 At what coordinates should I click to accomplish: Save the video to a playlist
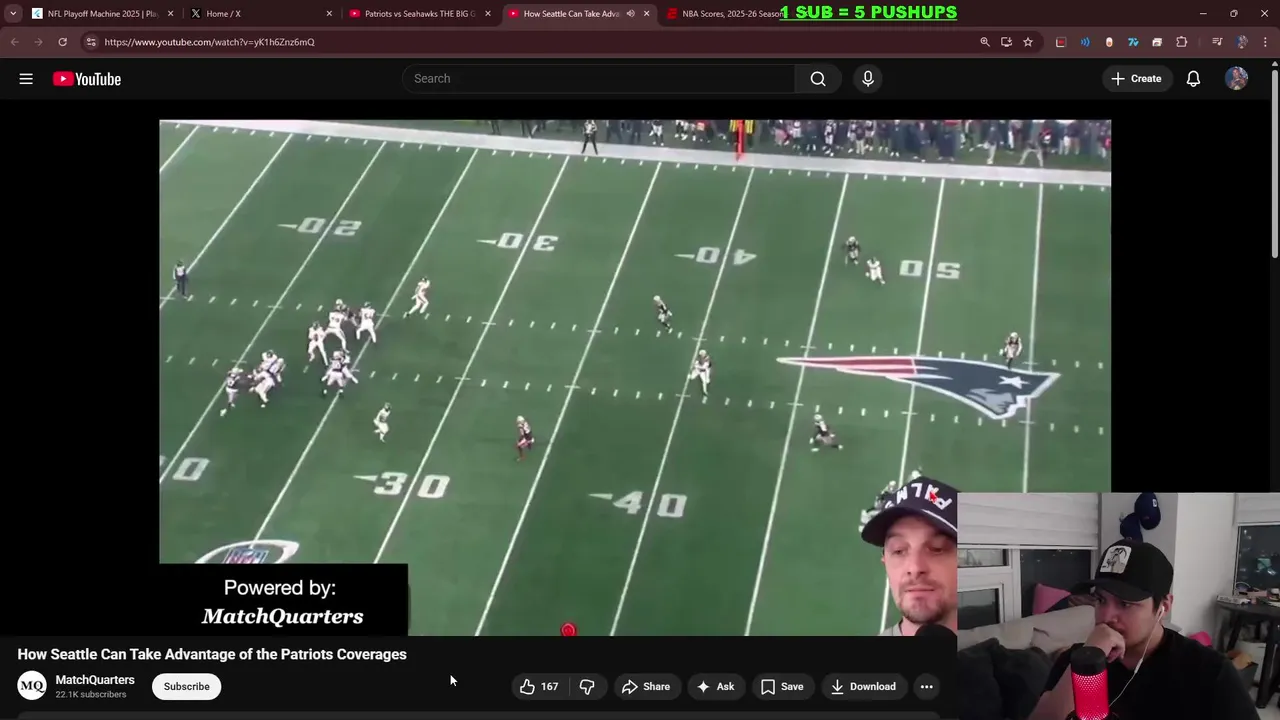click(x=782, y=686)
